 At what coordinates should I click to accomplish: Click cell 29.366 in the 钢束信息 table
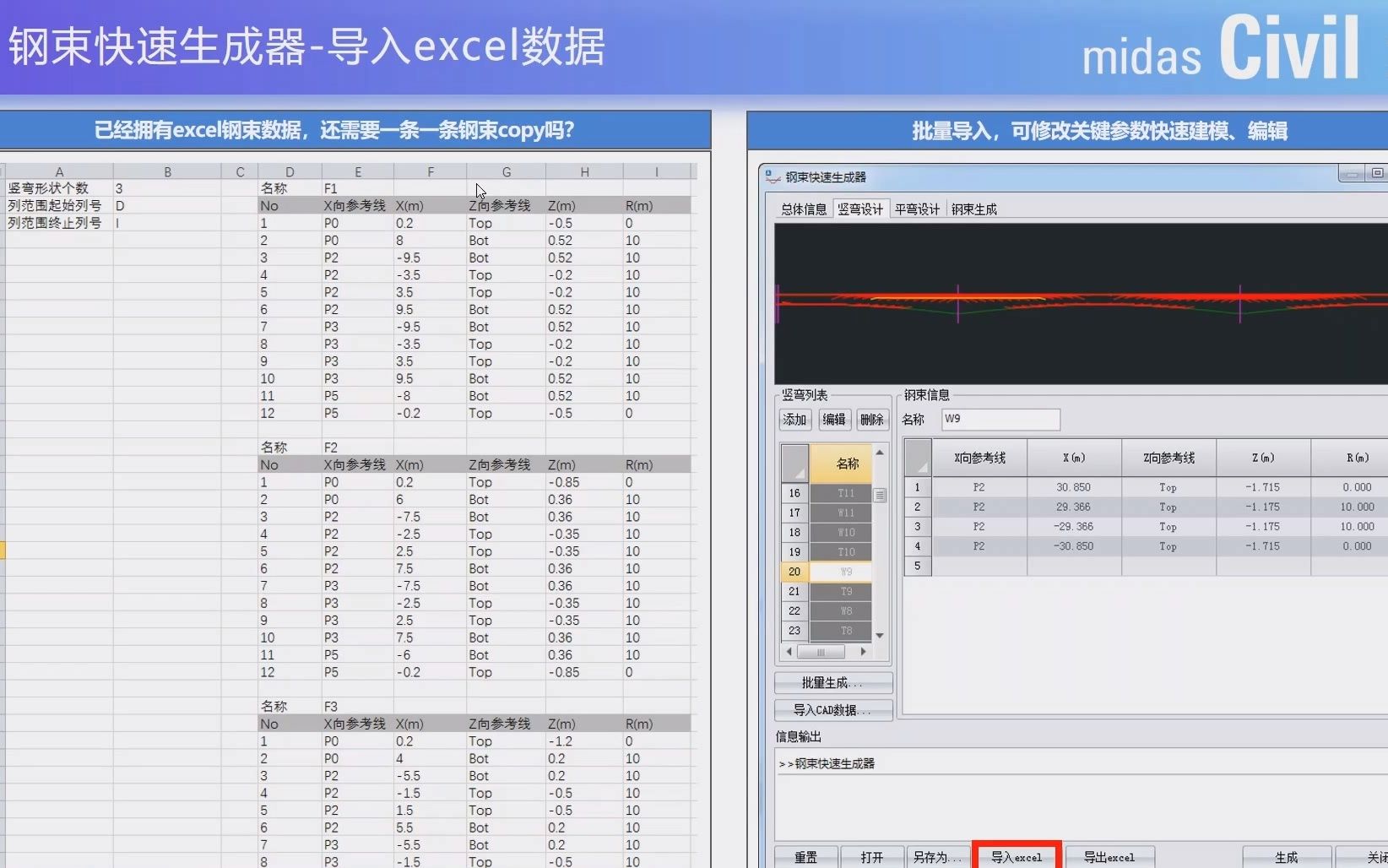1074,507
